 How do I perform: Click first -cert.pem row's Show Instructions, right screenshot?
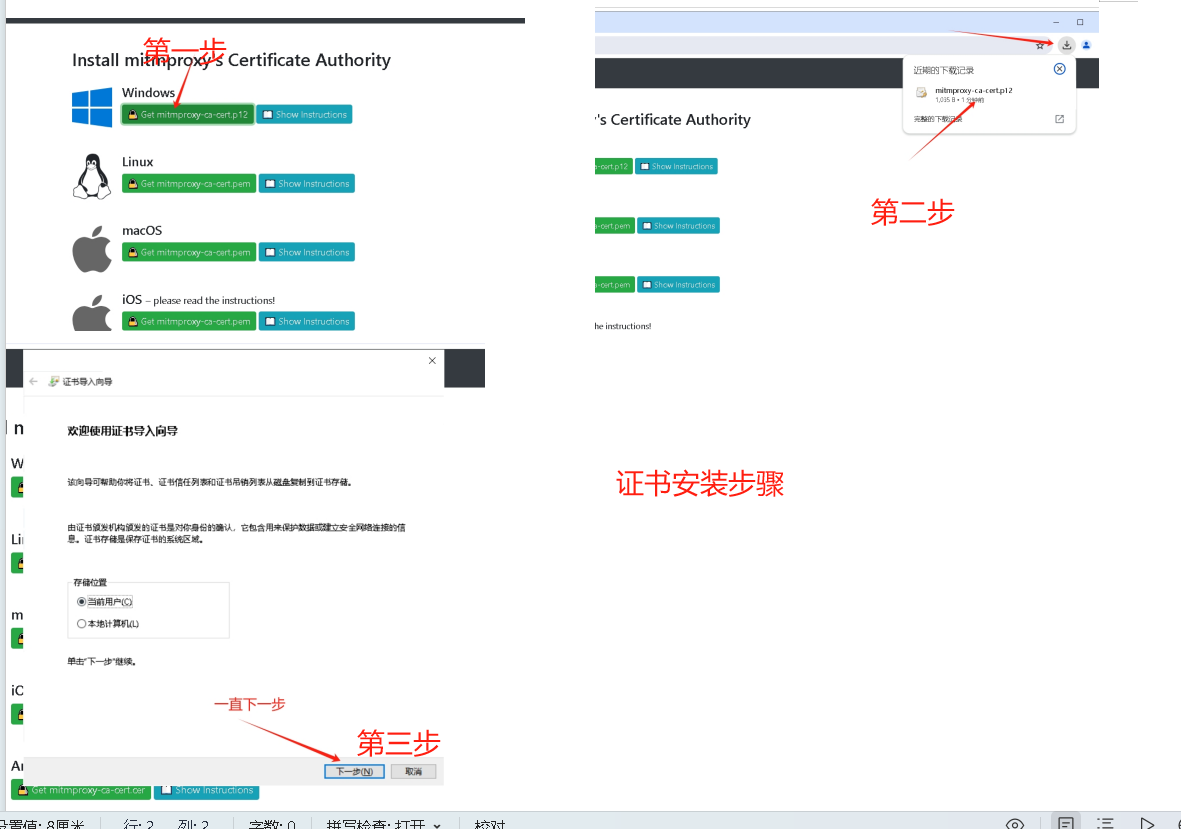[679, 226]
